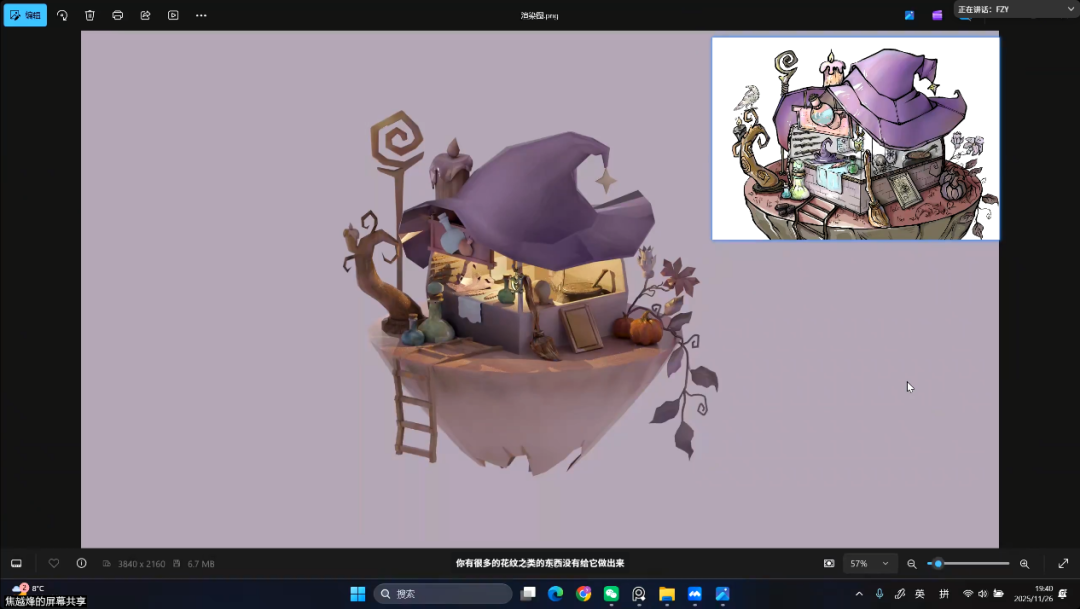Start slideshow with the play icon
The image size is (1080, 609).
pos(173,15)
